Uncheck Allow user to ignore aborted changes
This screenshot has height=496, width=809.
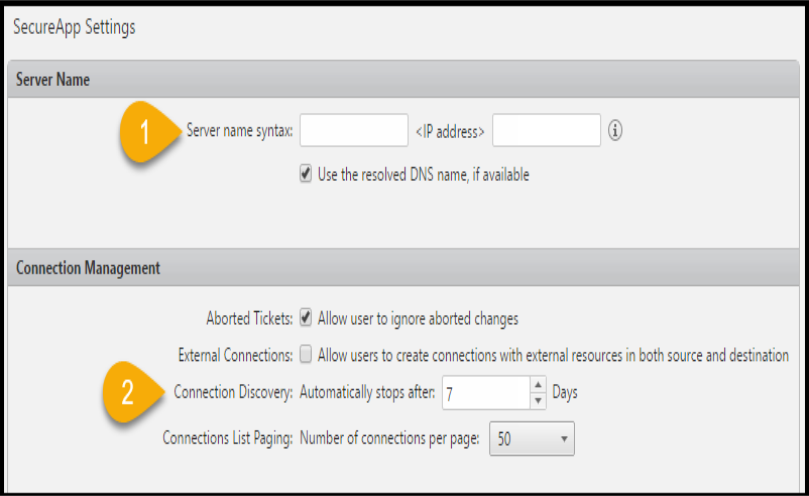click(x=305, y=318)
